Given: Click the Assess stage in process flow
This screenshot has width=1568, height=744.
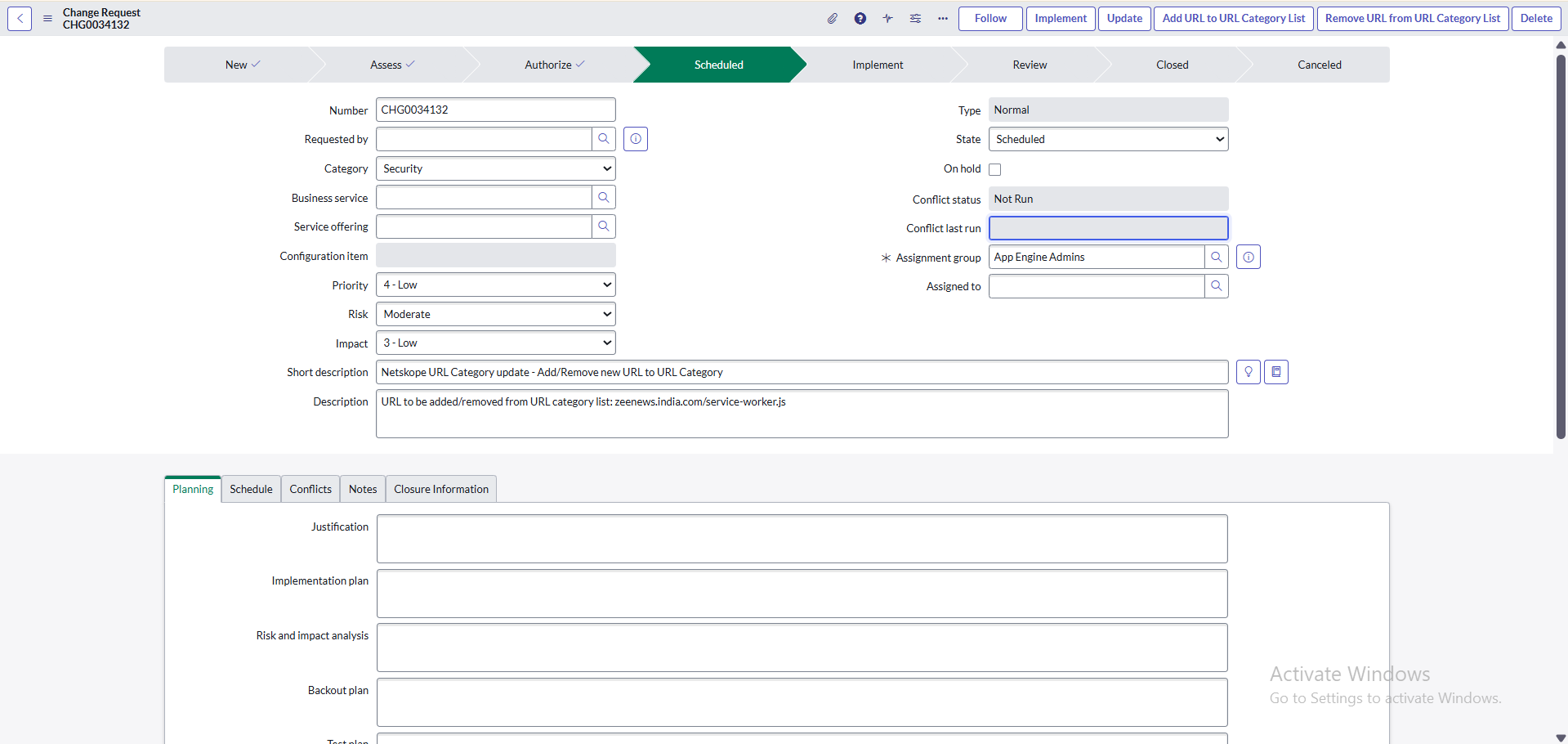Looking at the screenshot, I should (392, 65).
